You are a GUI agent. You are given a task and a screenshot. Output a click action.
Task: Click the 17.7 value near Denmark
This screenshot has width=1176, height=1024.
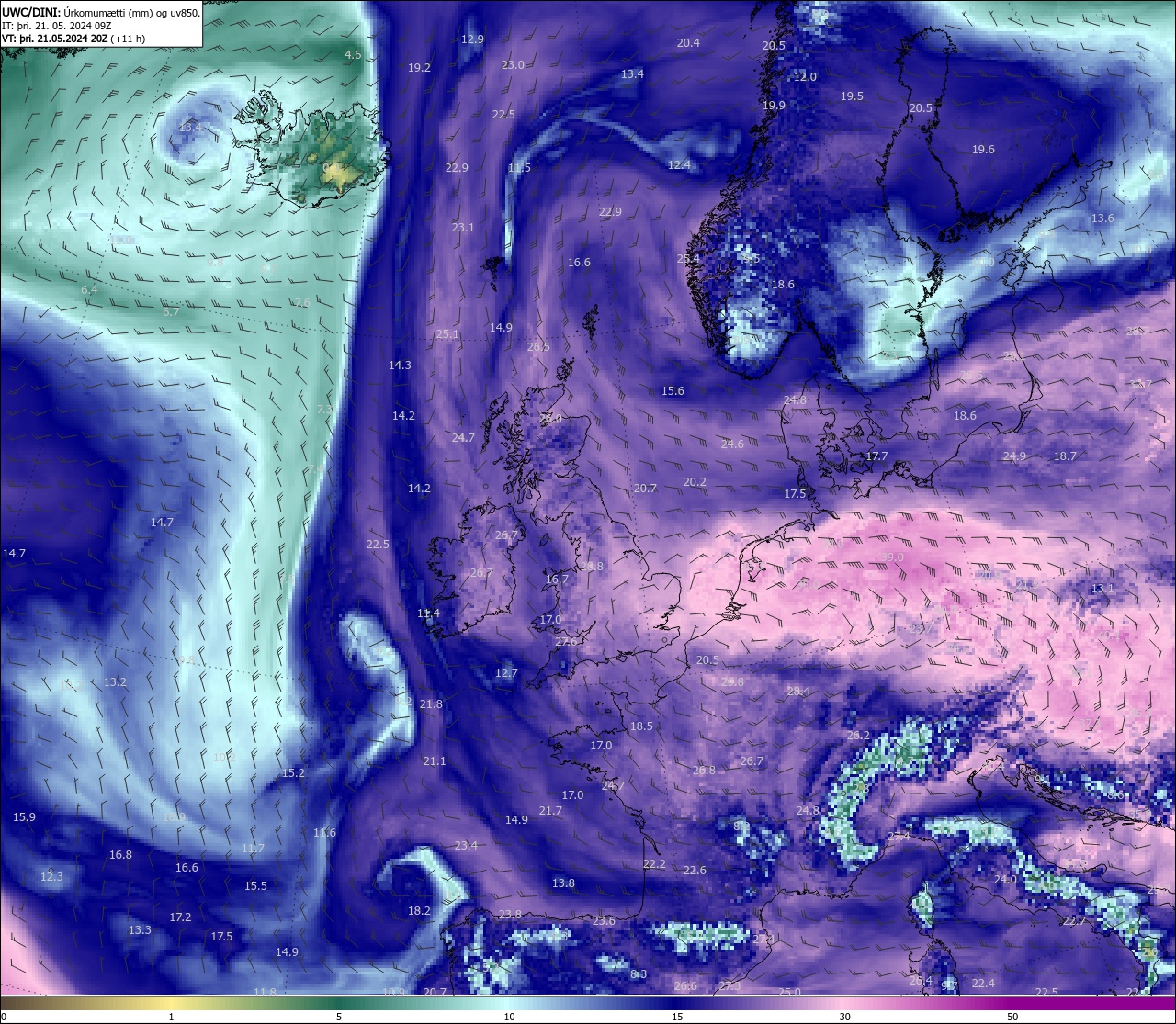pos(877,456)
